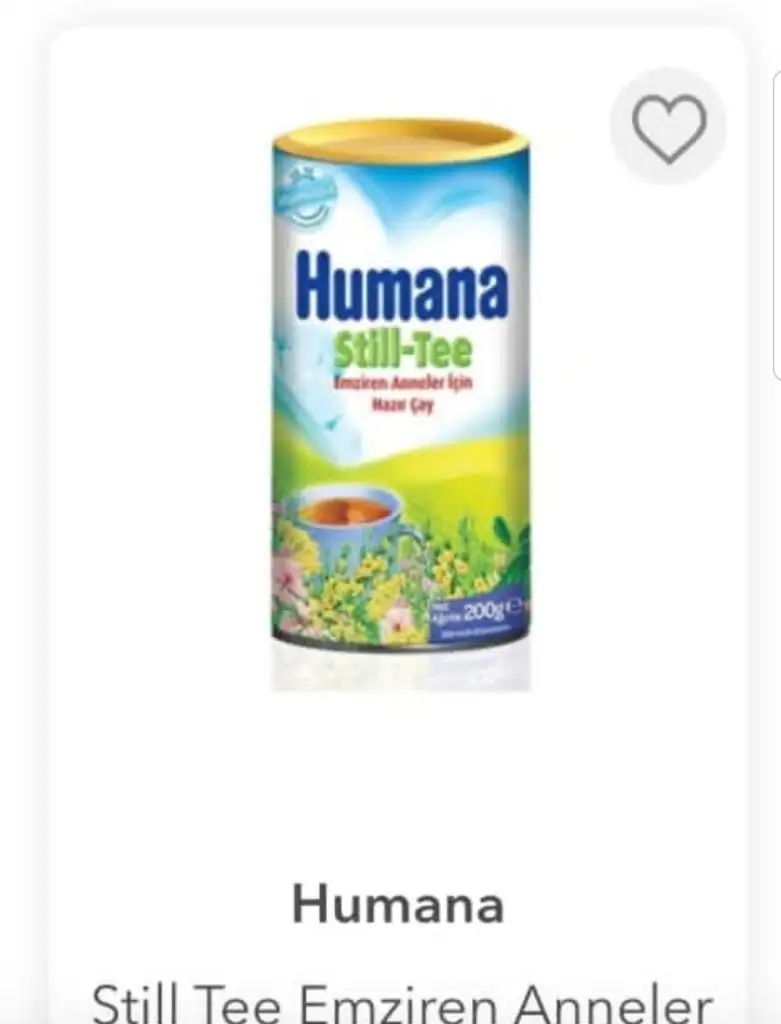Click the Hazır Çay text on the can

pos(402,406)
